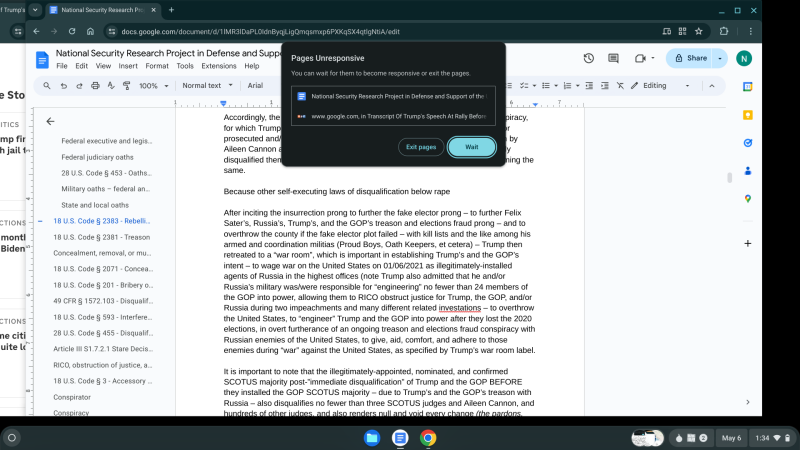Click the Exit pages button
Image resolution: width=800 pixels, height=450 pixels.
click(x=421, y=147)
